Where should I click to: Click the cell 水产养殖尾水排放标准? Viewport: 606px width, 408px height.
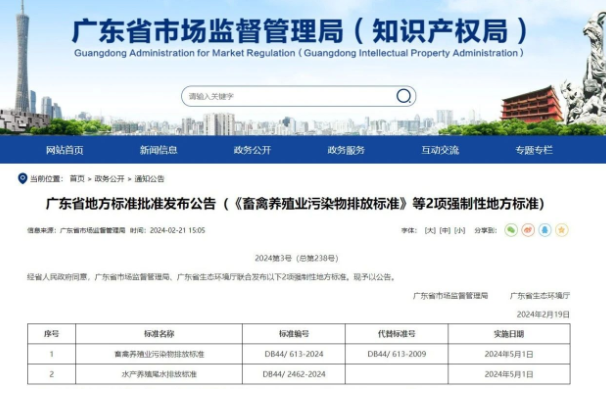159,374
